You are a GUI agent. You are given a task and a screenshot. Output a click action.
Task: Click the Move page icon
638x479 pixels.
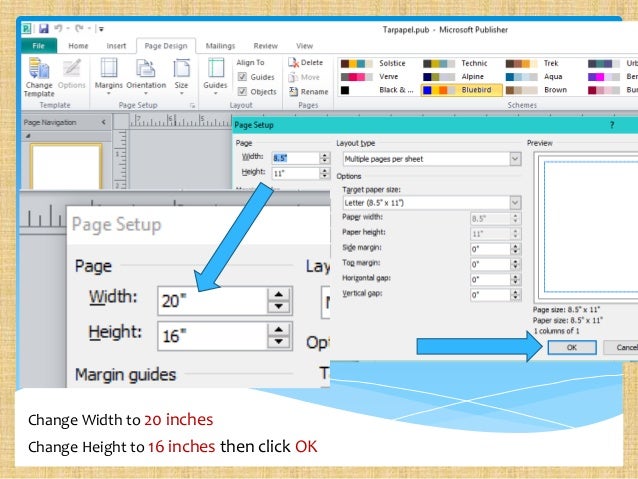pos(293,77)
